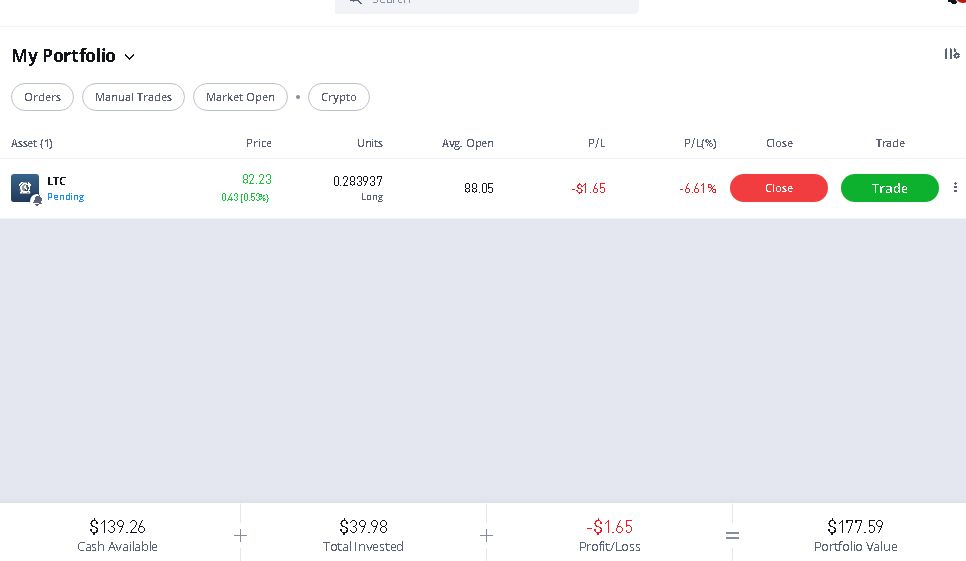The width and height of the screenshot is (966, 561).
Task: Click the bell alert badge on LTC icon
Action: tap(37, 200)
